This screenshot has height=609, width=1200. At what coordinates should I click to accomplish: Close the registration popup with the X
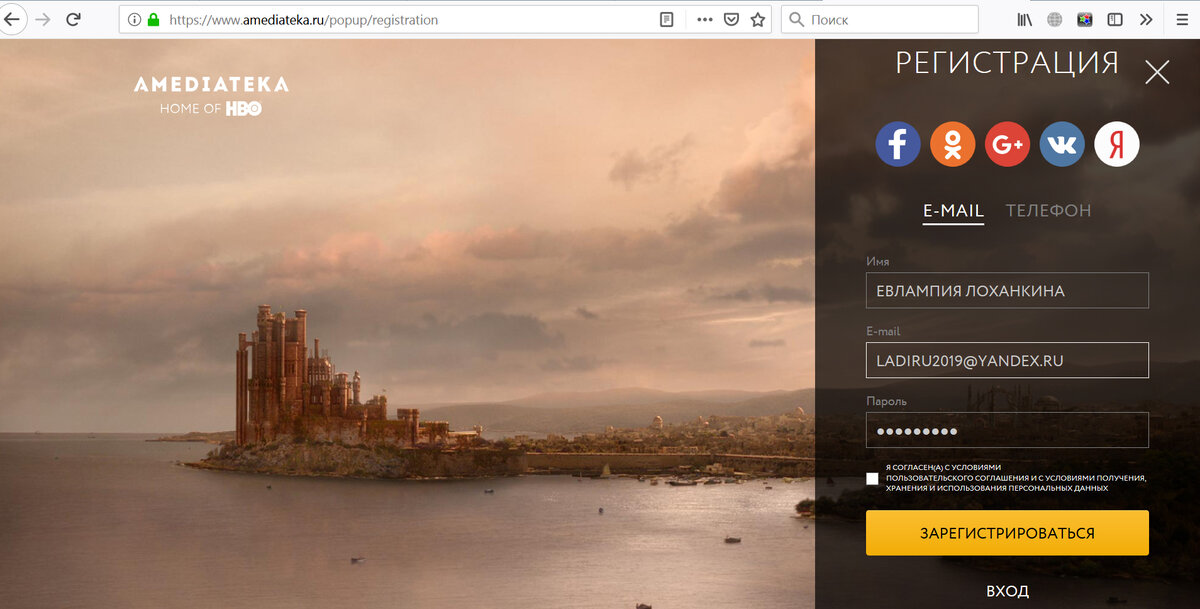(x=1157, y=72)
